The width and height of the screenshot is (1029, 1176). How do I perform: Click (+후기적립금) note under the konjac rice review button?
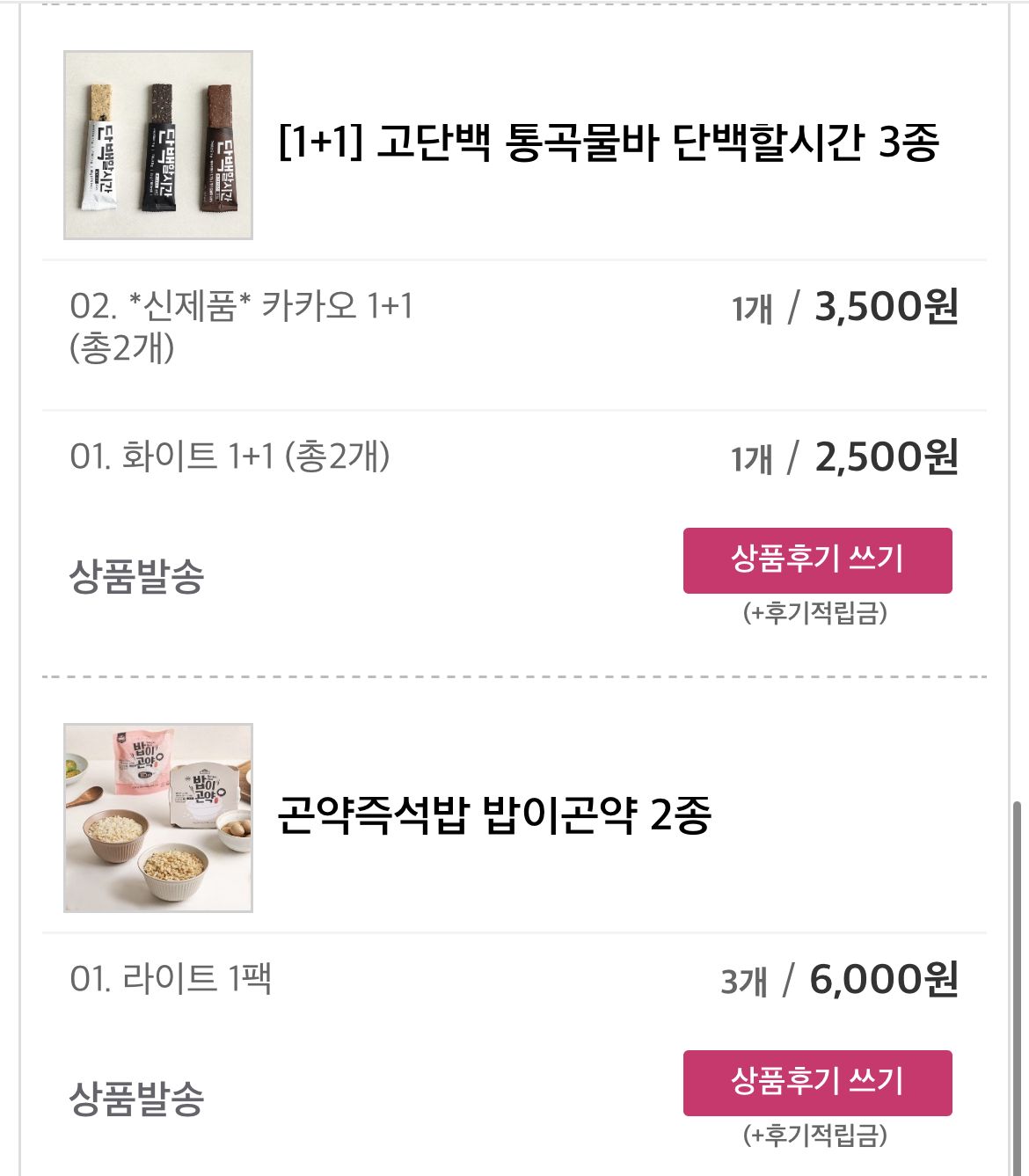pyautogui.click(x=815, y=1136)
